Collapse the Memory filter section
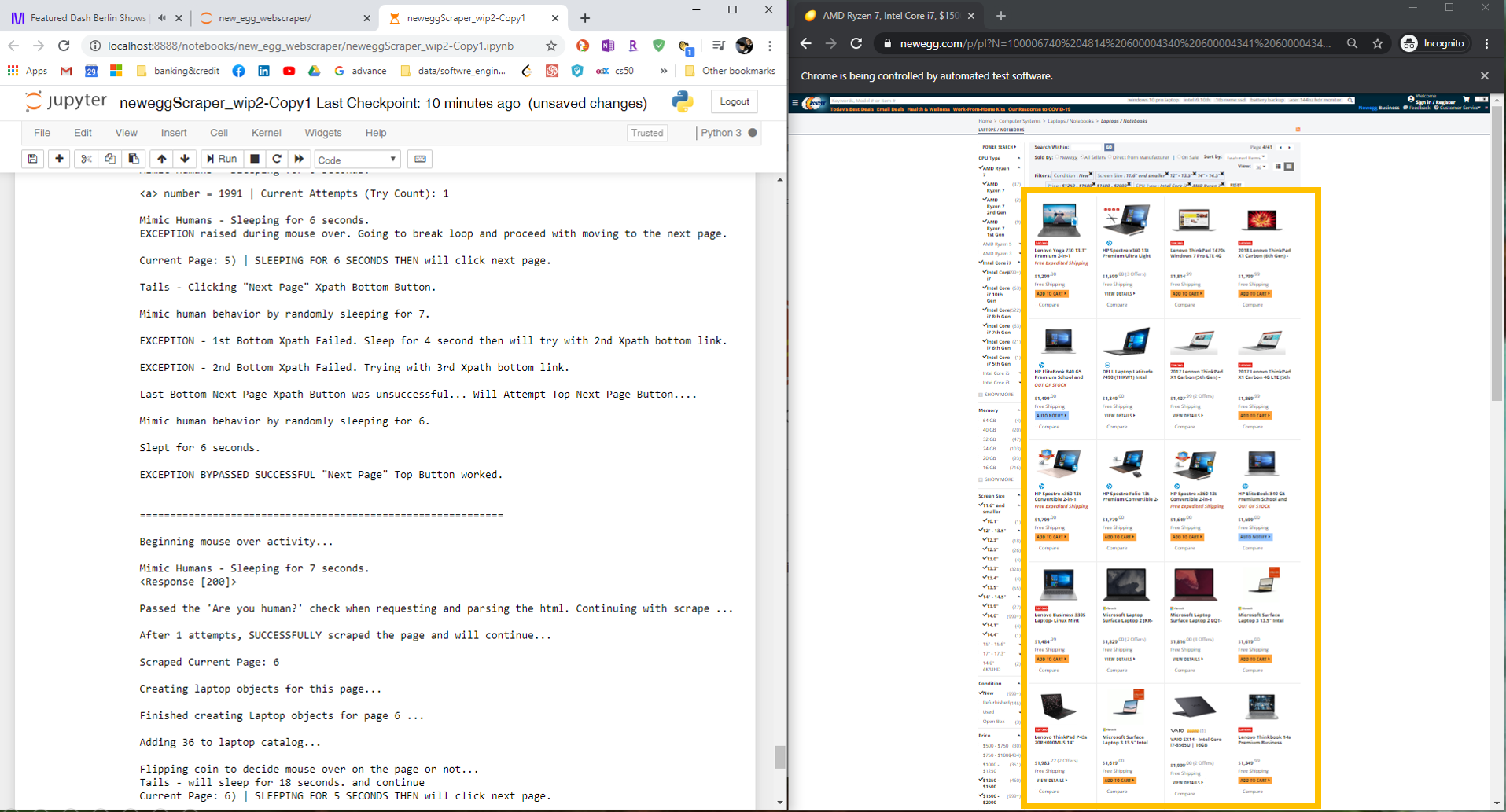 click(1019, 410)
